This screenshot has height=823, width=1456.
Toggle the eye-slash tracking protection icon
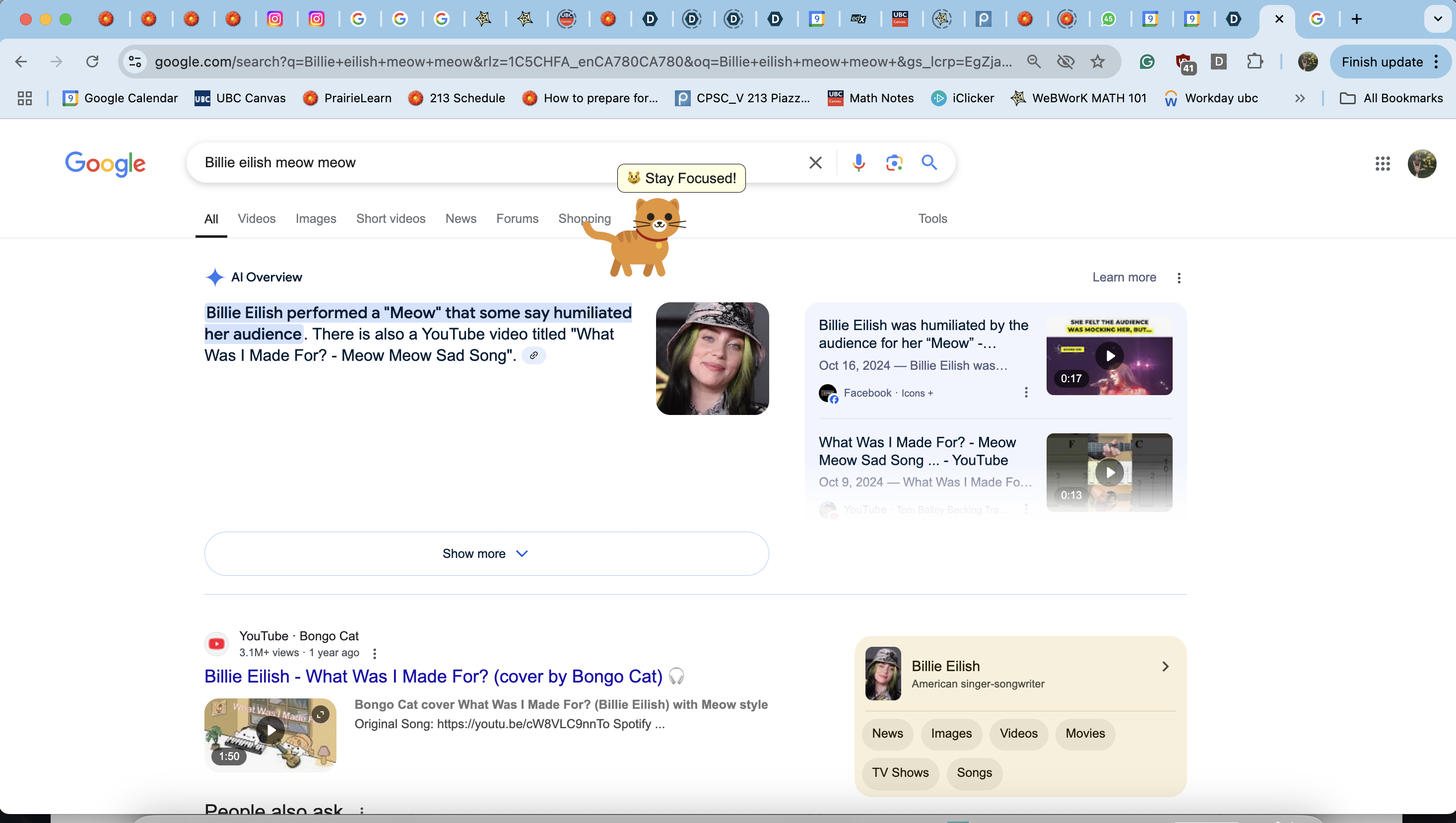pyautogui.click(x=1065, y=62)
